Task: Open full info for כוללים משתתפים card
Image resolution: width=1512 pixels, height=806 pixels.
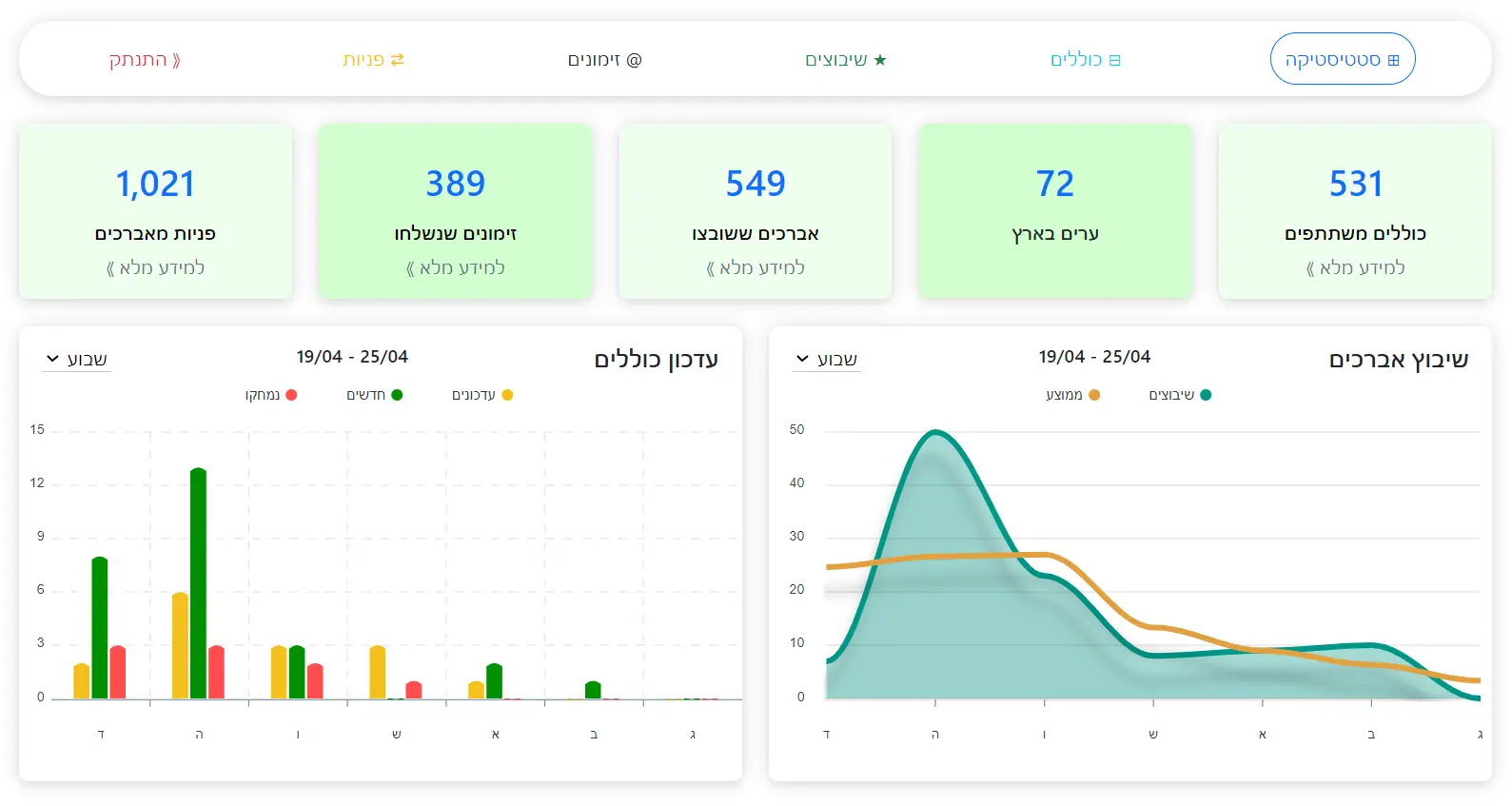Action: click(1355, 267)
